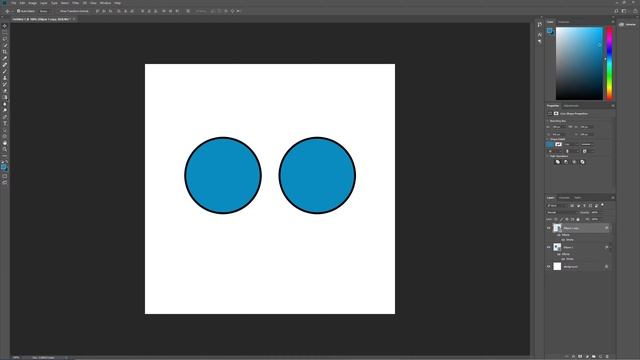The image size is (640, 360).
Task: Click search icon at top right
Action: pyautogui.click(x=616, y=11)
